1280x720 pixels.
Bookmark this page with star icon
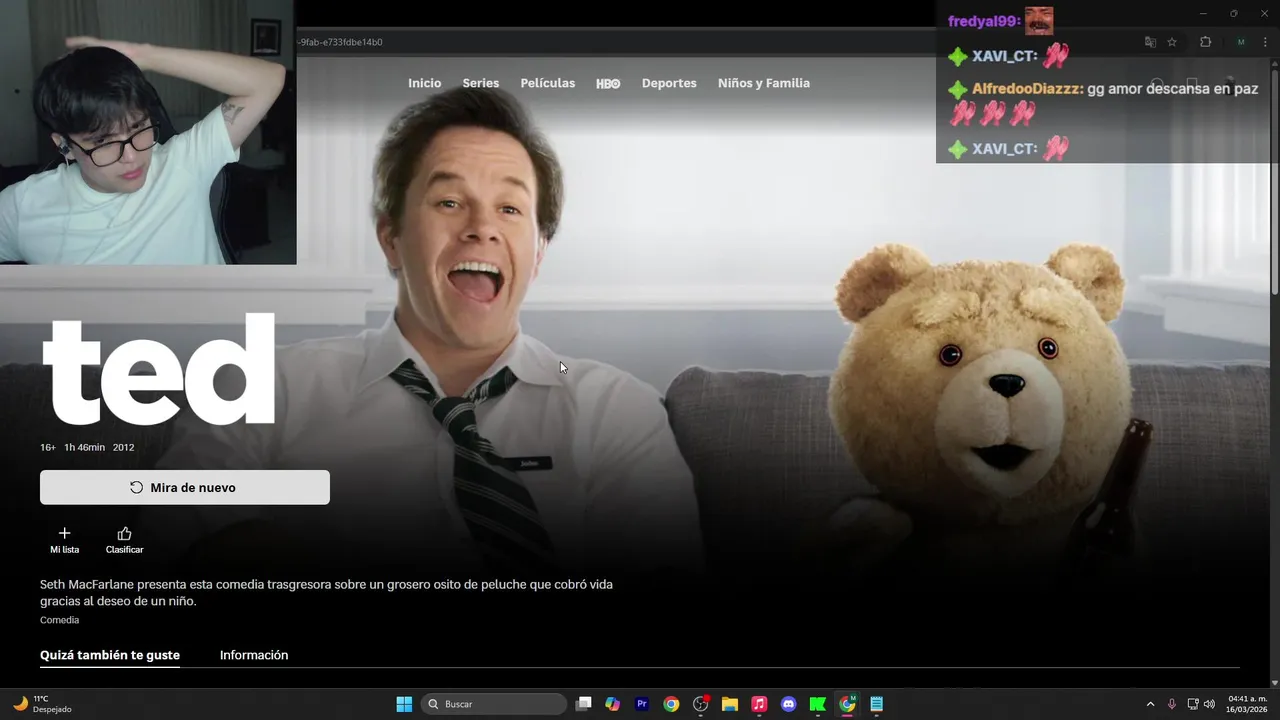coord(1172,42)
